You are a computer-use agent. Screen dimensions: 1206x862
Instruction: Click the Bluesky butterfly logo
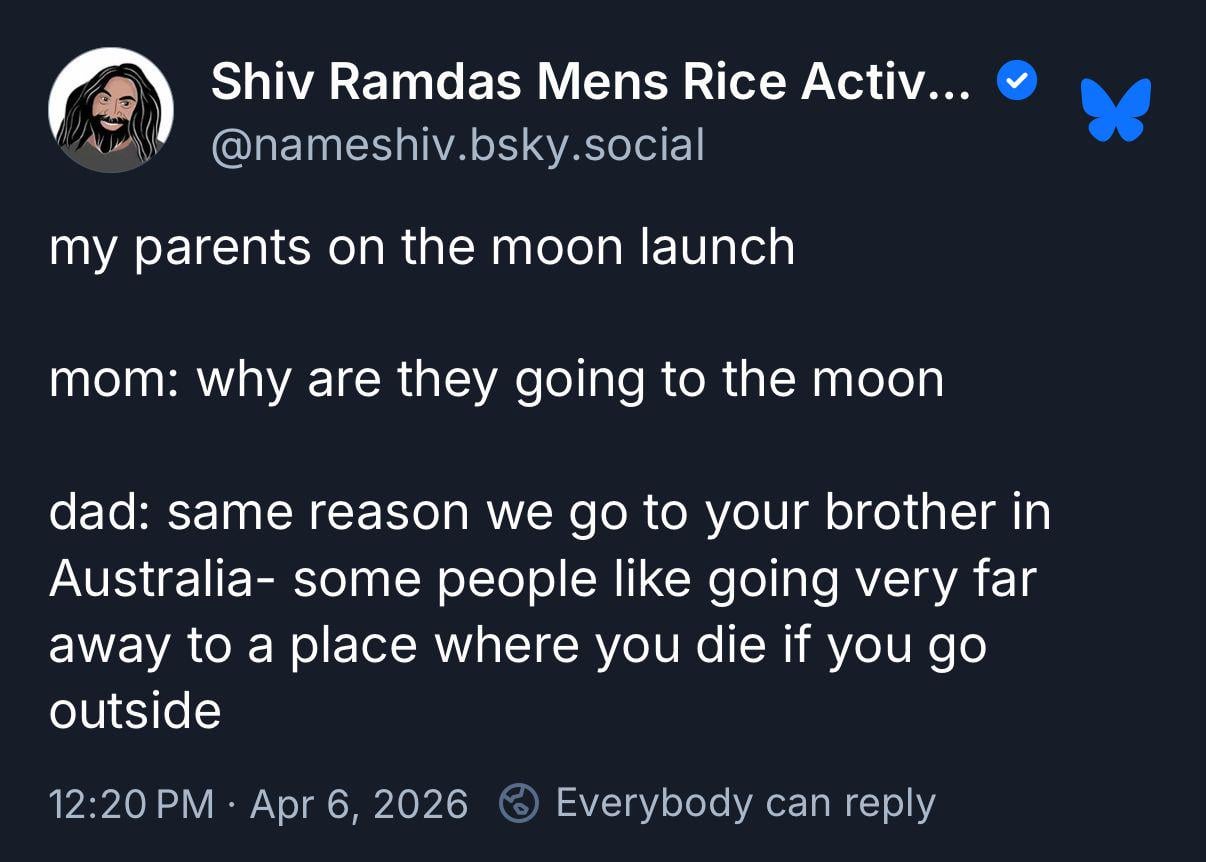(1115, 109)
